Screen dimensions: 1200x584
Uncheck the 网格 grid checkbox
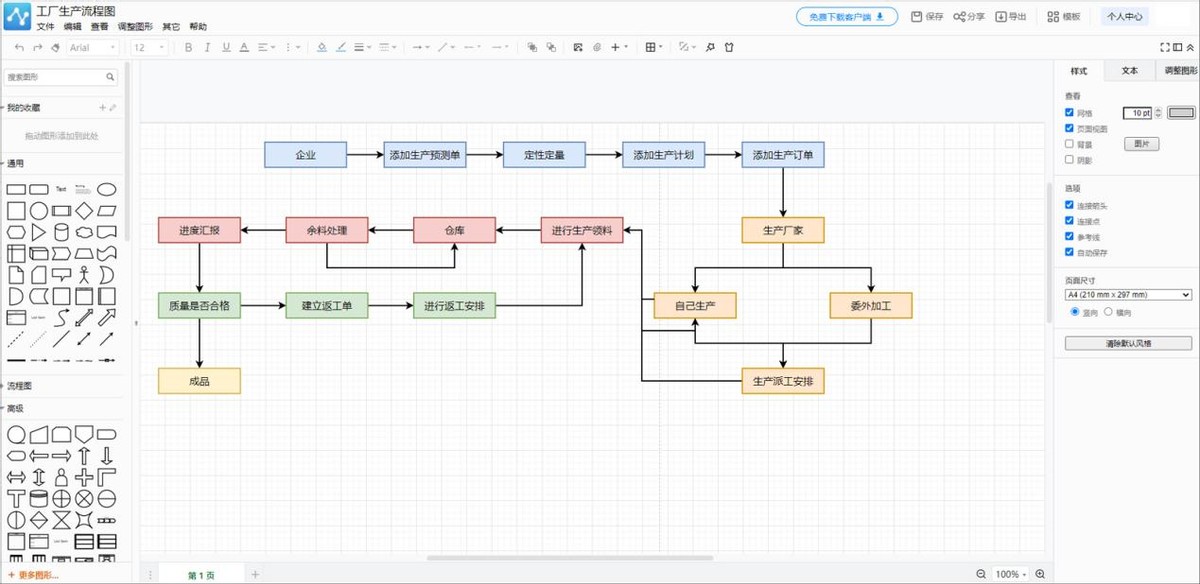click(1070, 113)
